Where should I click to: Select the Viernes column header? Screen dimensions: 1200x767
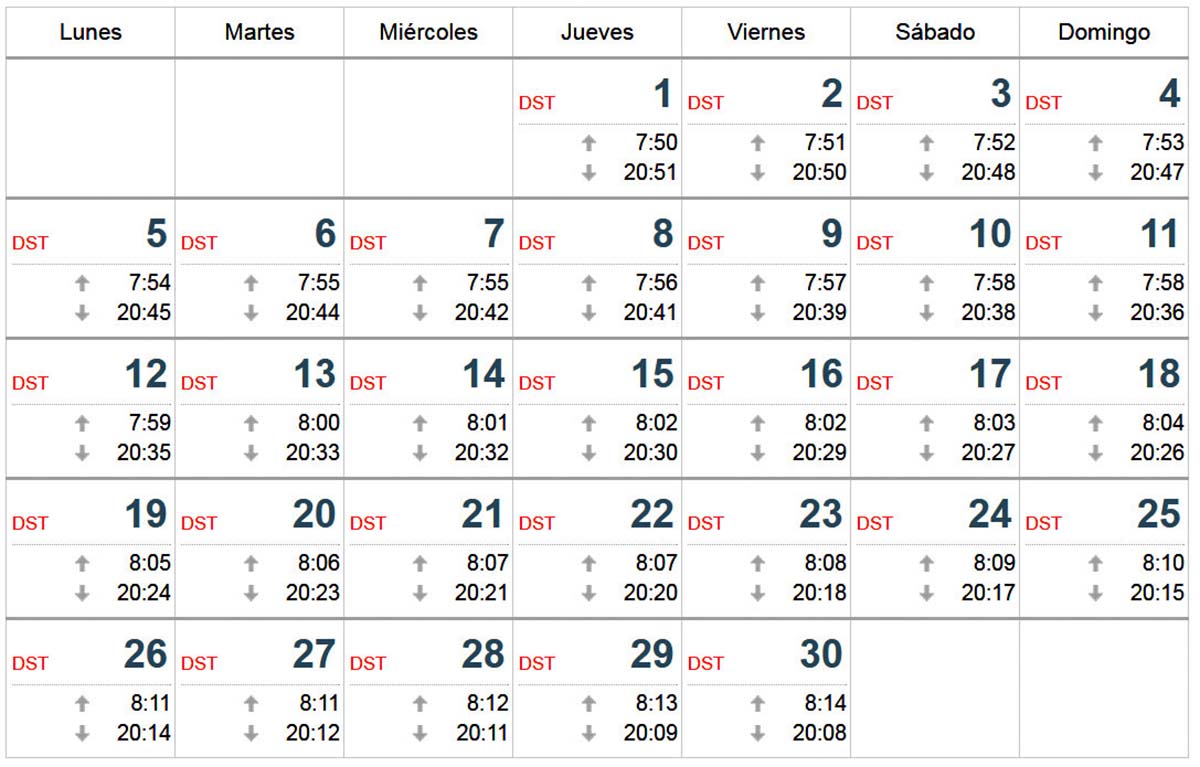point(766,32)
